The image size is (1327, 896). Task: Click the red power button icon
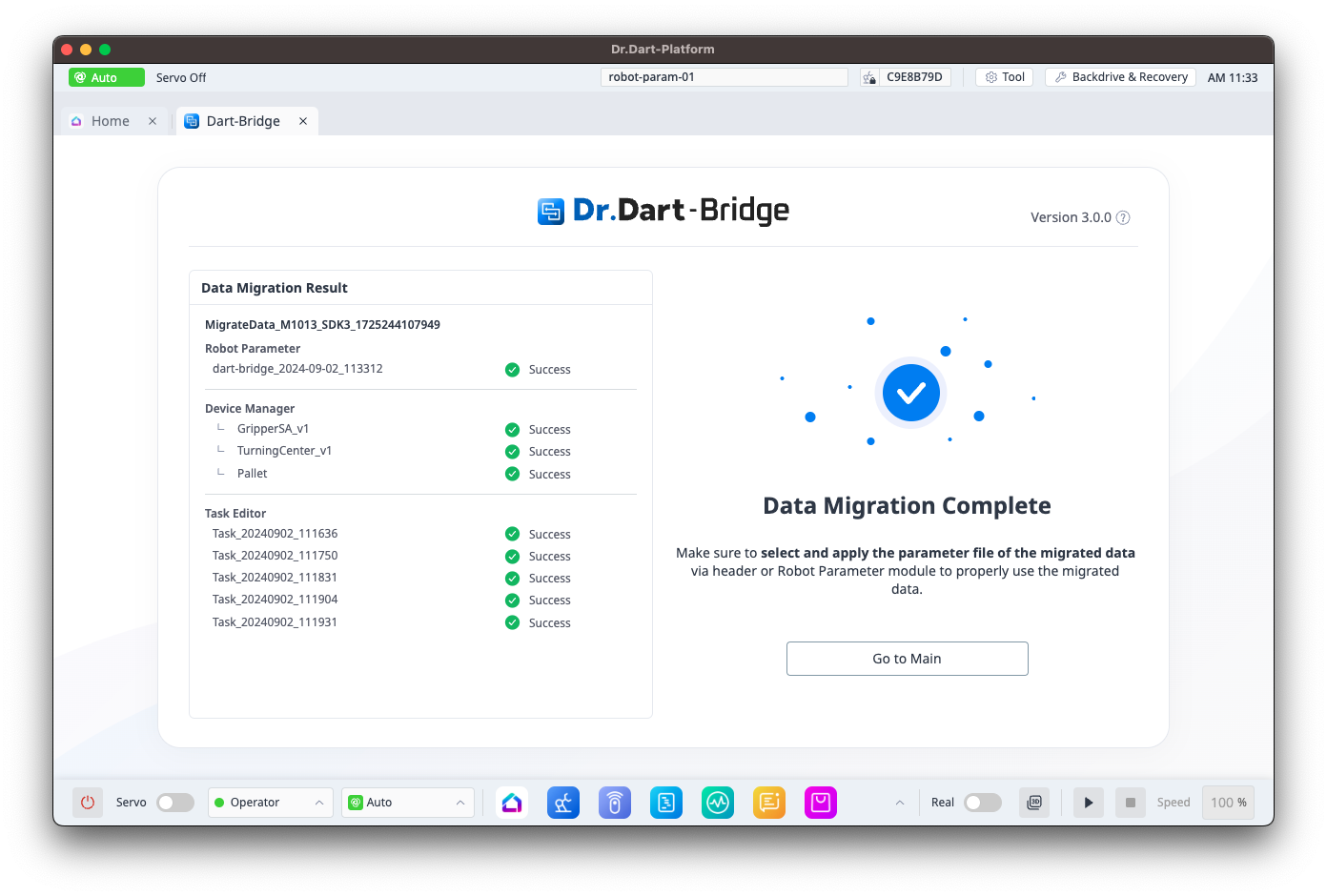[88, 803]
